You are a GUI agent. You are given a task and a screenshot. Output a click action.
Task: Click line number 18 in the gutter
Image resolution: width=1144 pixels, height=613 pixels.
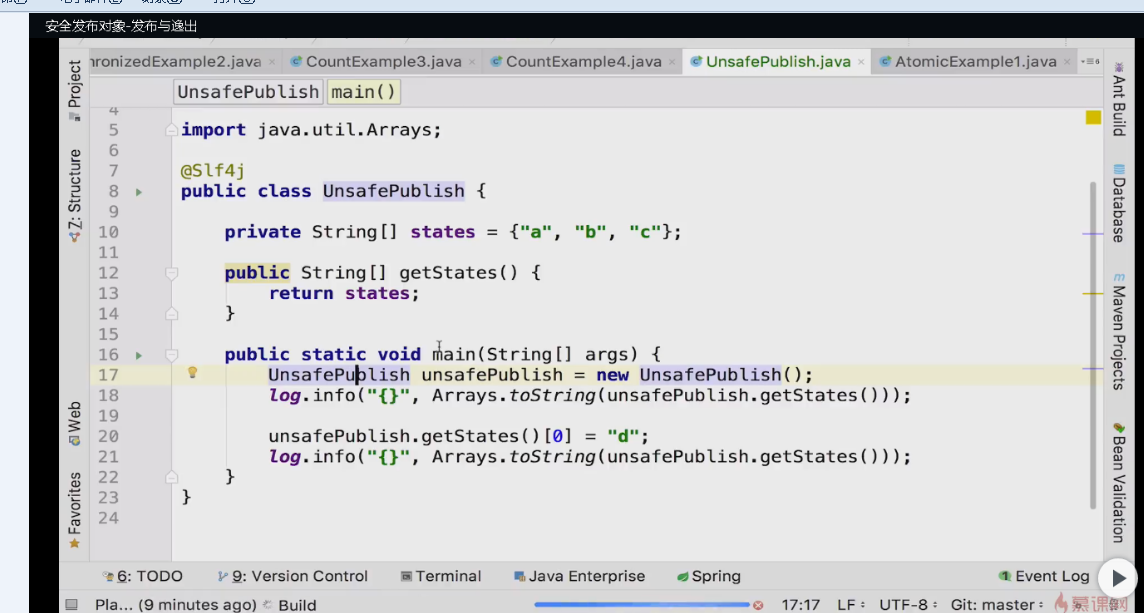pyautogui.click(x=107, y=396)
